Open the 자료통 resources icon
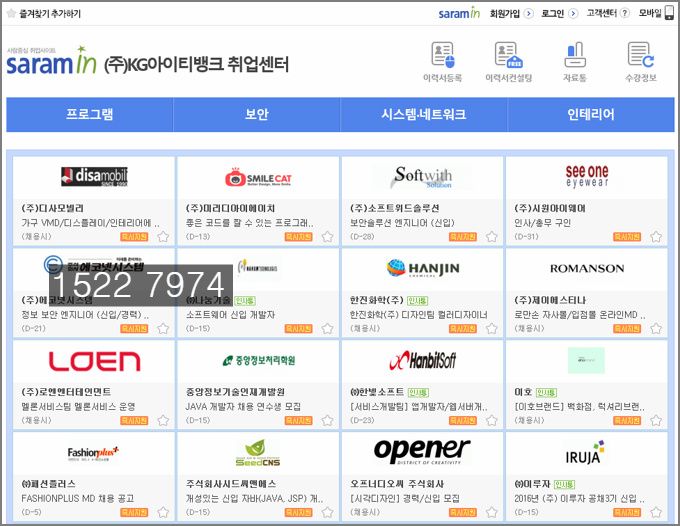Screen dimensions: 680x526 pos(575,55)
